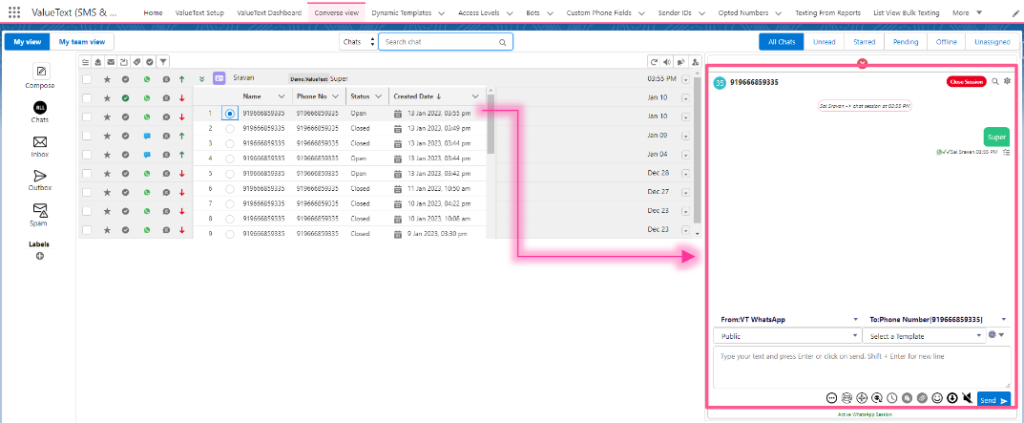Open the Spam folder icon
This screenshot has height=423, width=1024.
[41, 210]
